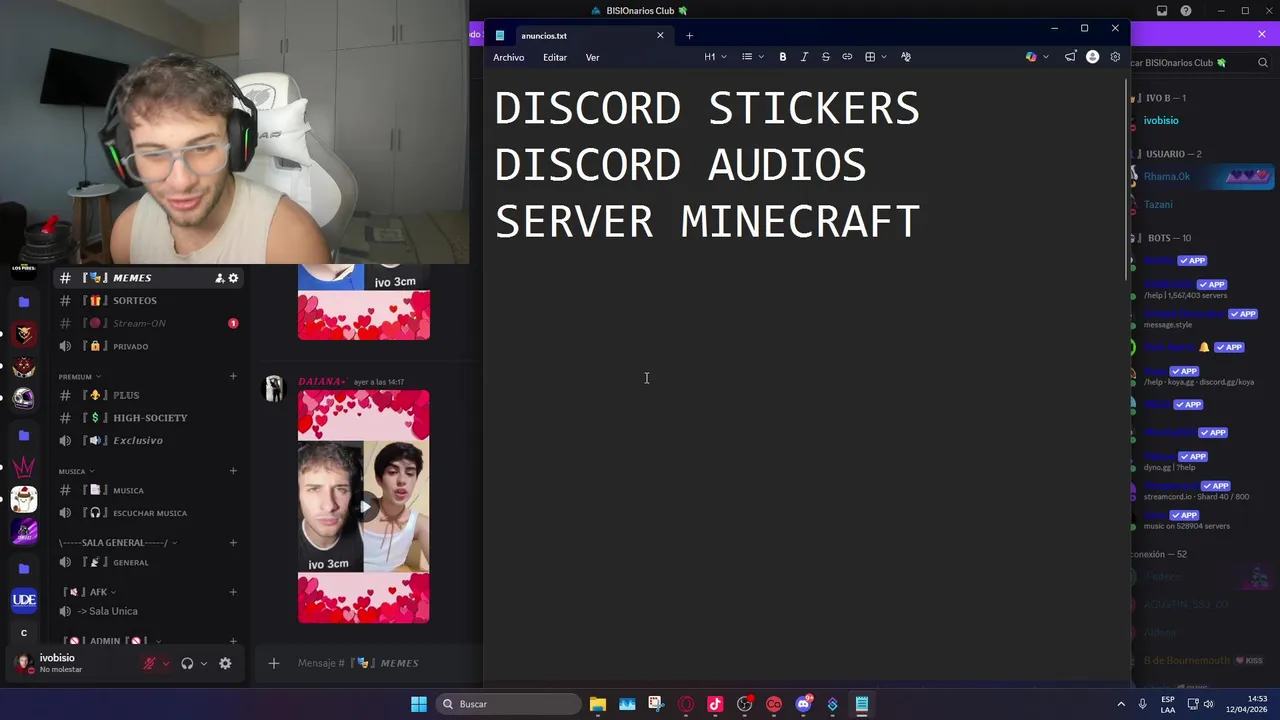
Task: Click the Windows taskbar Buscar search box
Action: tap(509, 704)
